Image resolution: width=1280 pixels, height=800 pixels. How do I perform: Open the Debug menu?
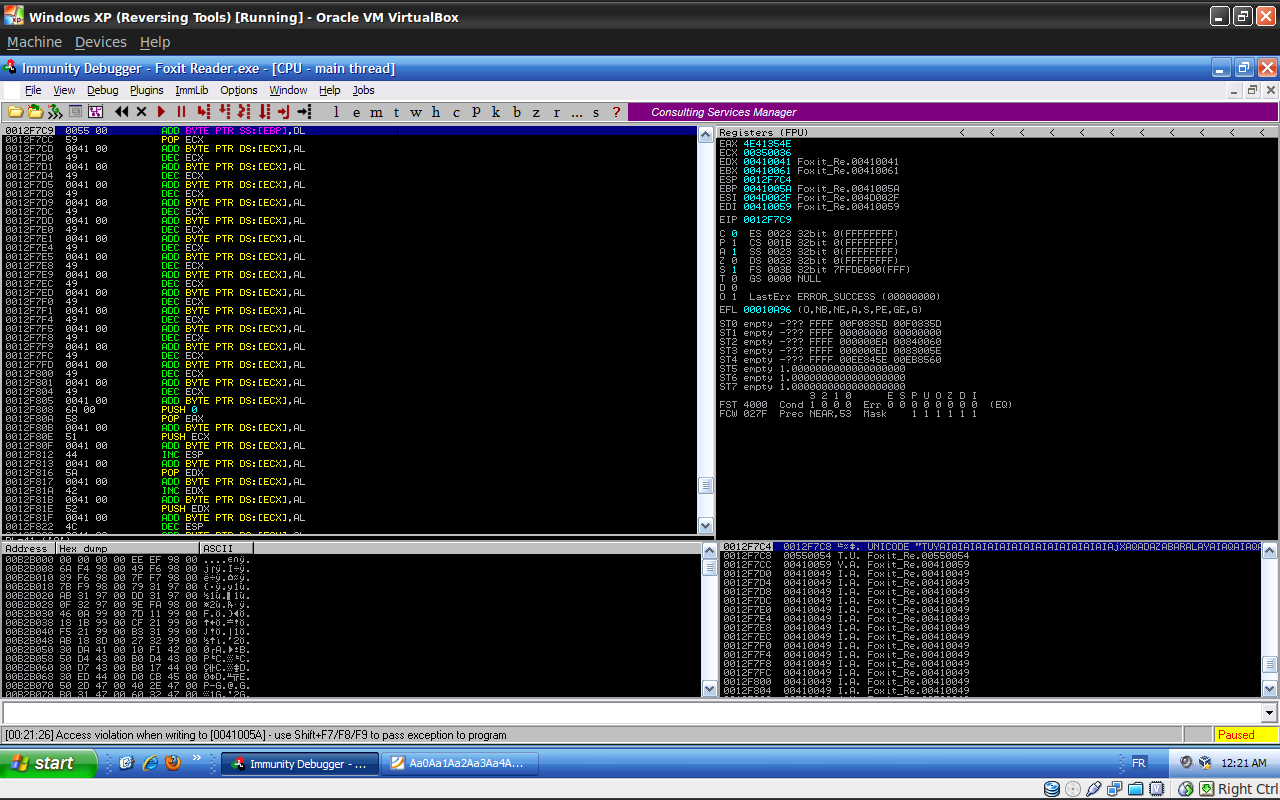102,90
